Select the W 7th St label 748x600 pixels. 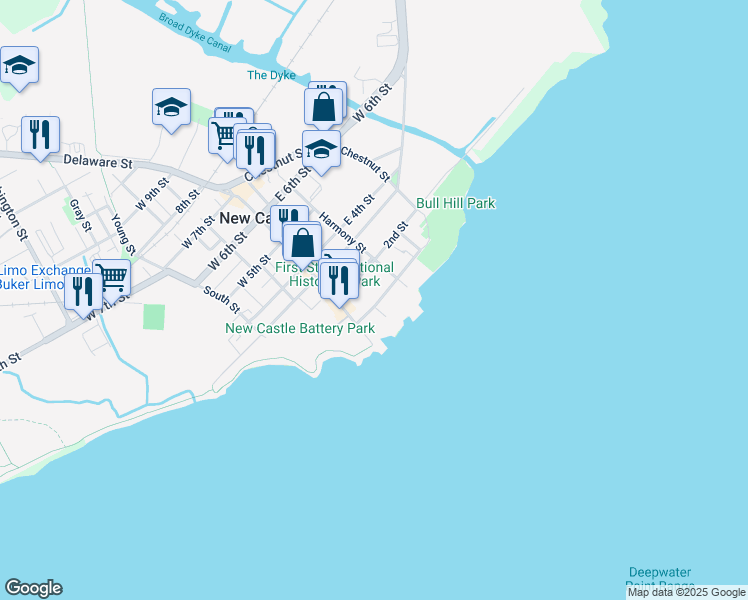198,232
